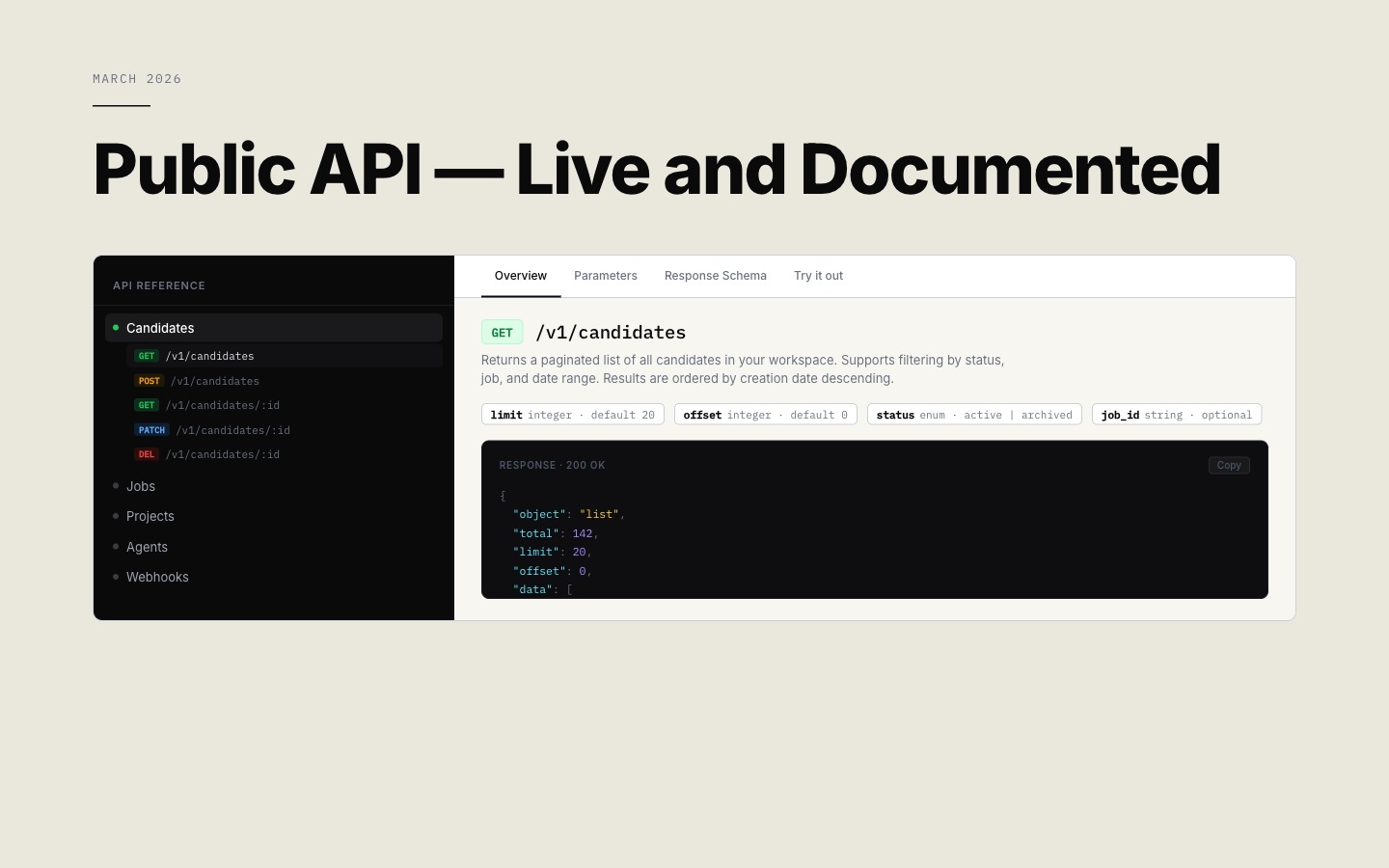
Task: Click the MARCH 2026 date label
Action: coord(137,79)
